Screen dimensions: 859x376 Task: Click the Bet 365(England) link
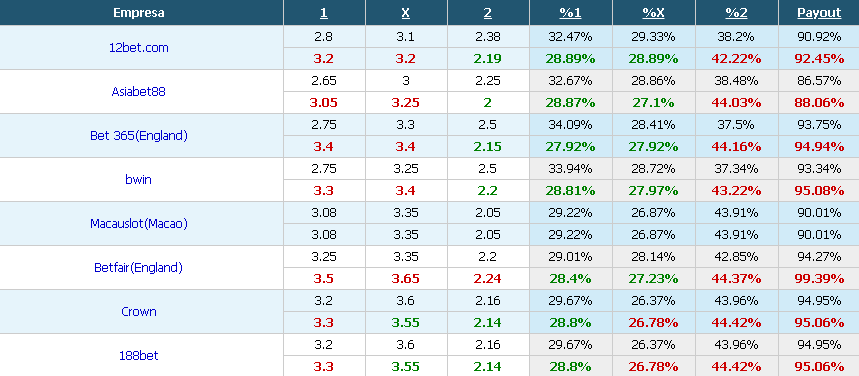[x=139, y=135]
